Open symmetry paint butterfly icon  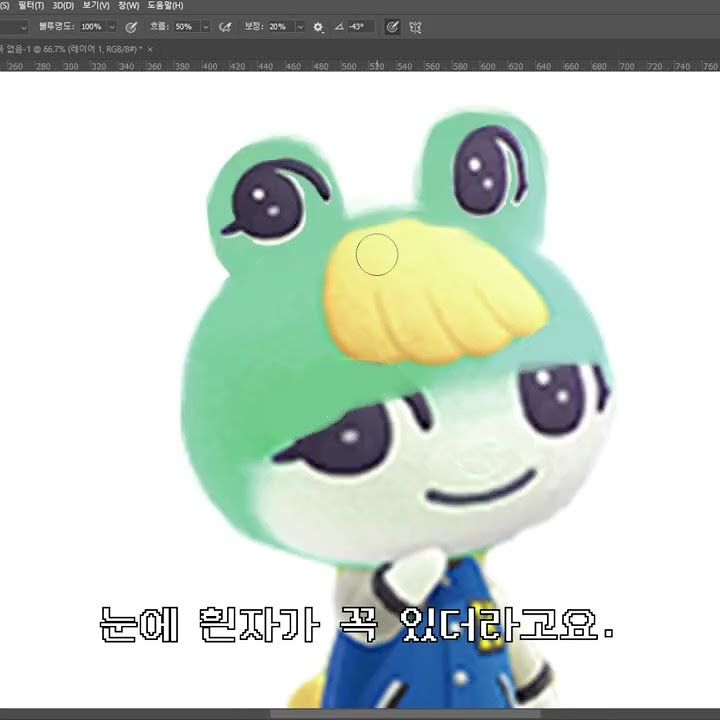415,28
